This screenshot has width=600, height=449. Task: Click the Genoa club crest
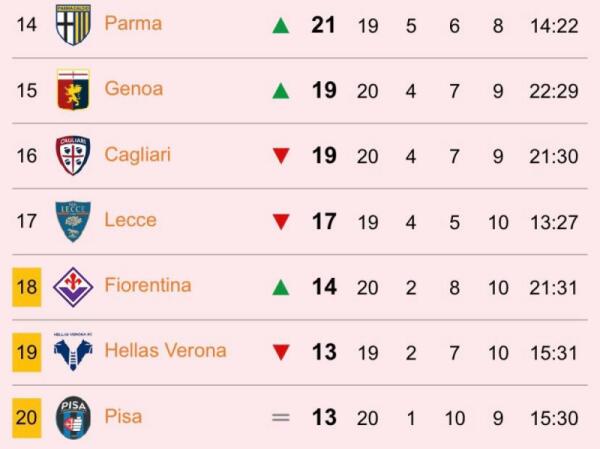click(x=73, y=89)
